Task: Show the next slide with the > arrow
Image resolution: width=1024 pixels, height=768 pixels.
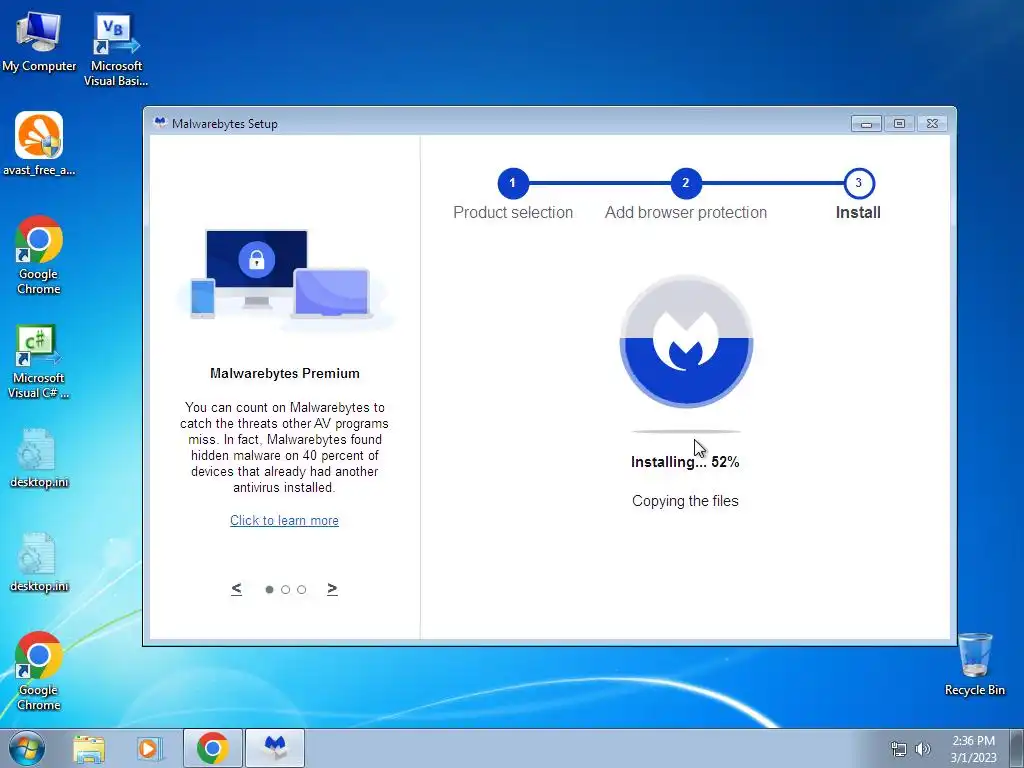Action: 332,588
